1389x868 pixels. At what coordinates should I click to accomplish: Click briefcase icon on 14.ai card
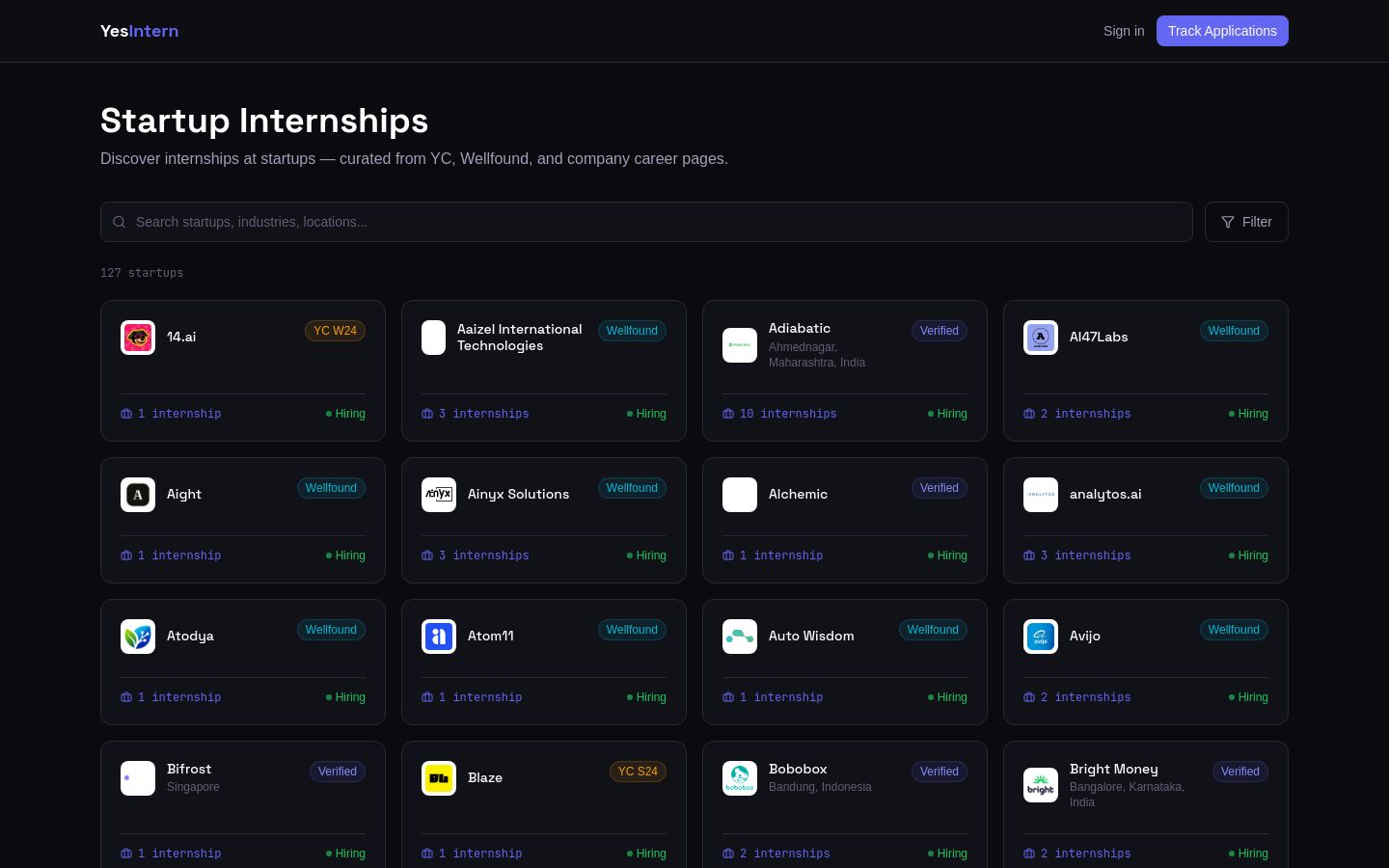[126, 414]
